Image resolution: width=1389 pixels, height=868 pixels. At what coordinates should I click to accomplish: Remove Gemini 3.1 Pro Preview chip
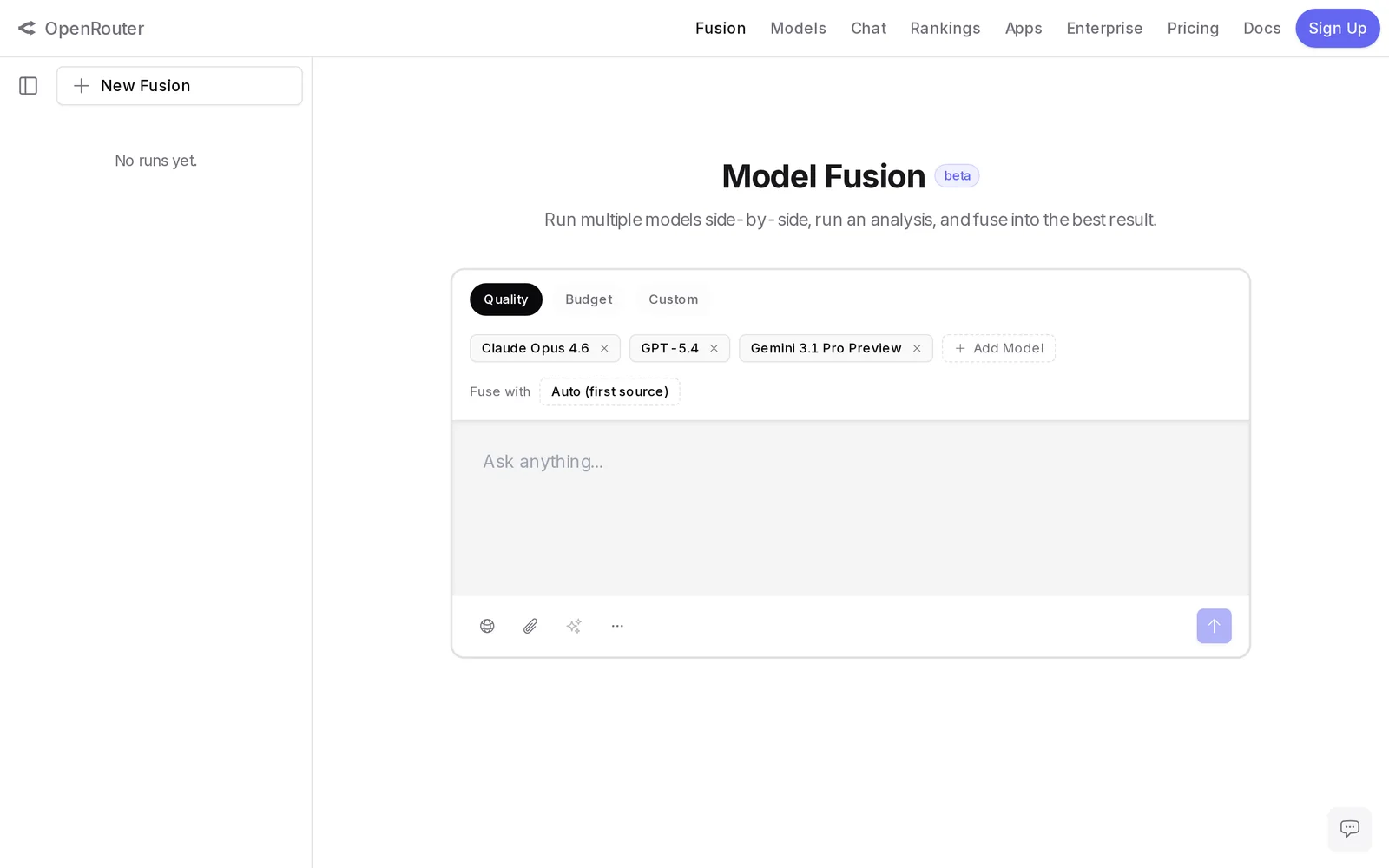(917, 348)
